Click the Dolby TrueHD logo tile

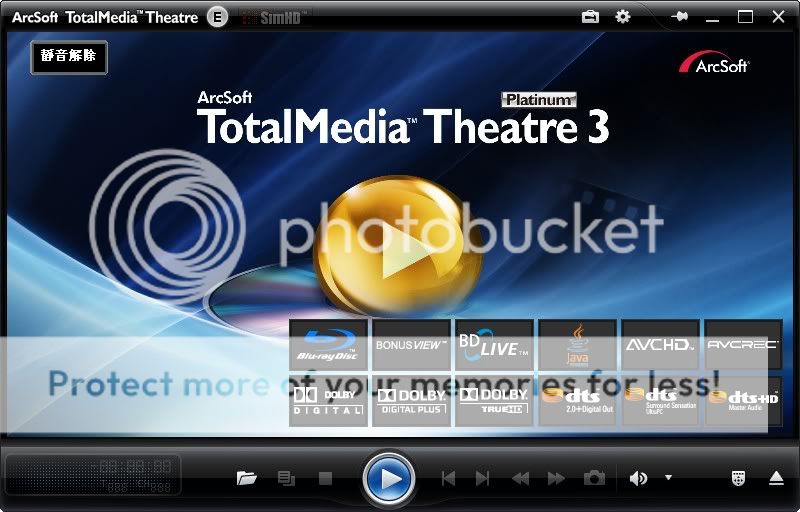494,401
